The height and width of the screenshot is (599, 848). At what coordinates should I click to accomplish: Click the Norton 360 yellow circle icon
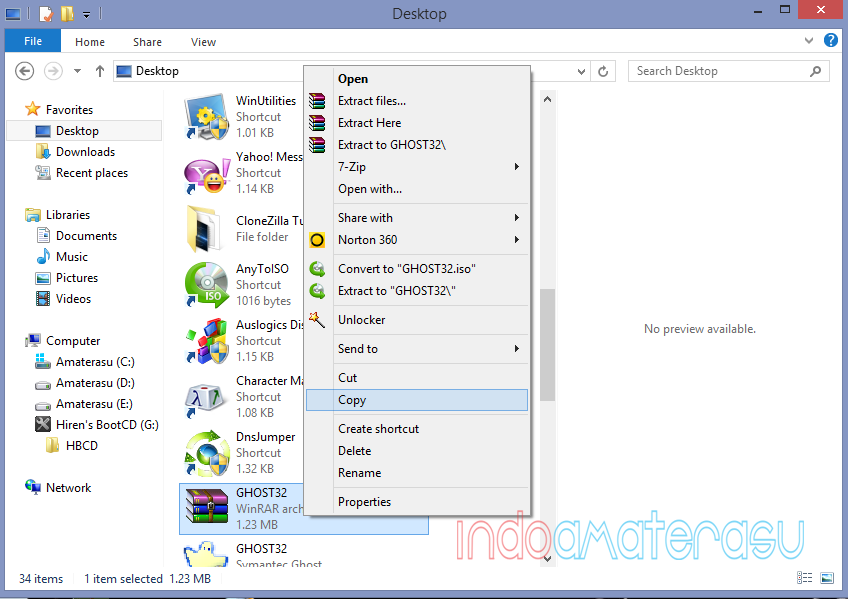[317, 240]
